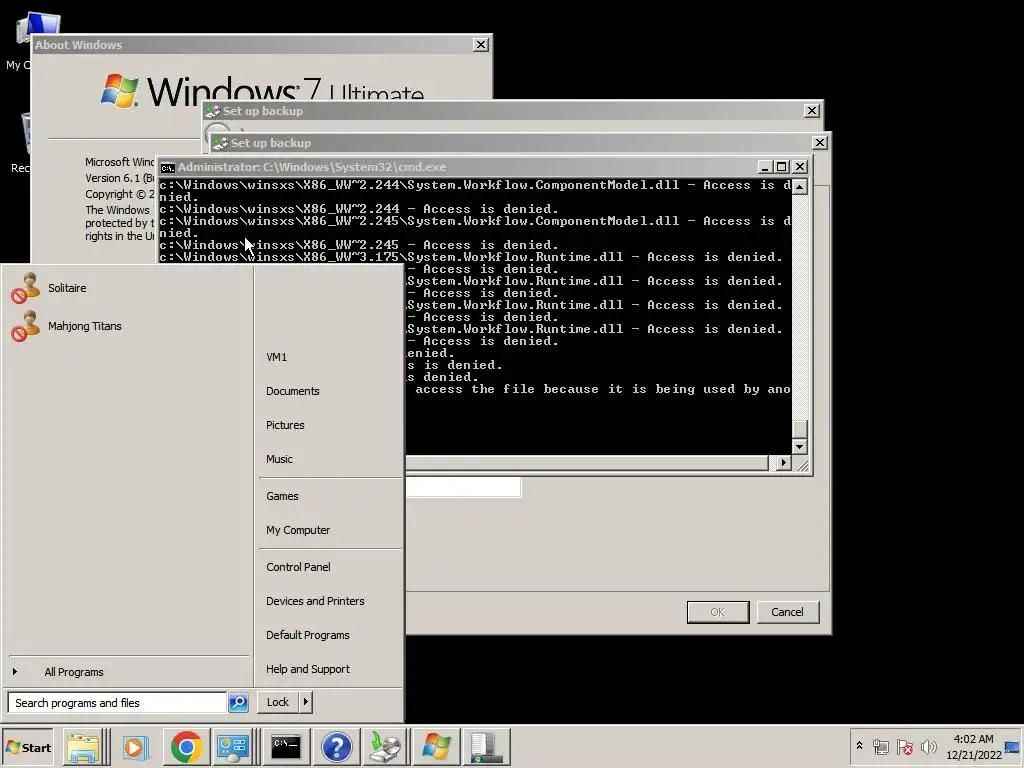Open Google Chrome from the taskbar
This screenshot has height=768, width=1024.
(187, 747)
